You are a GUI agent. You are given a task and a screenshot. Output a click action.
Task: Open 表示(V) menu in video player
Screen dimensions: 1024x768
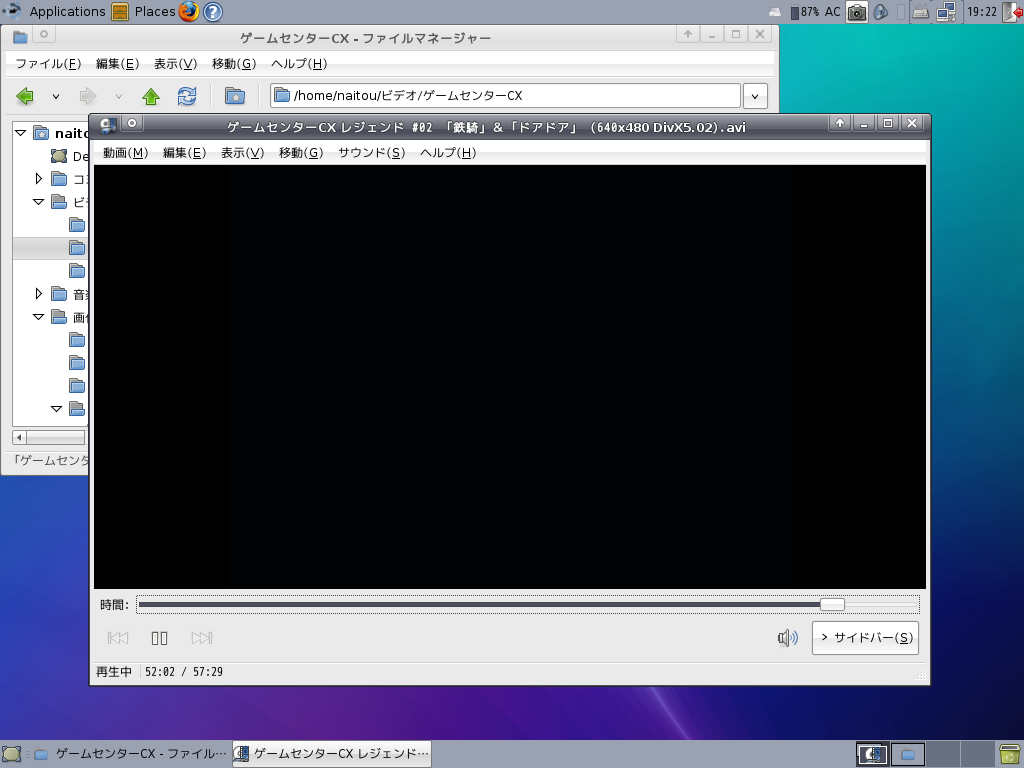(x=242, y=153)
